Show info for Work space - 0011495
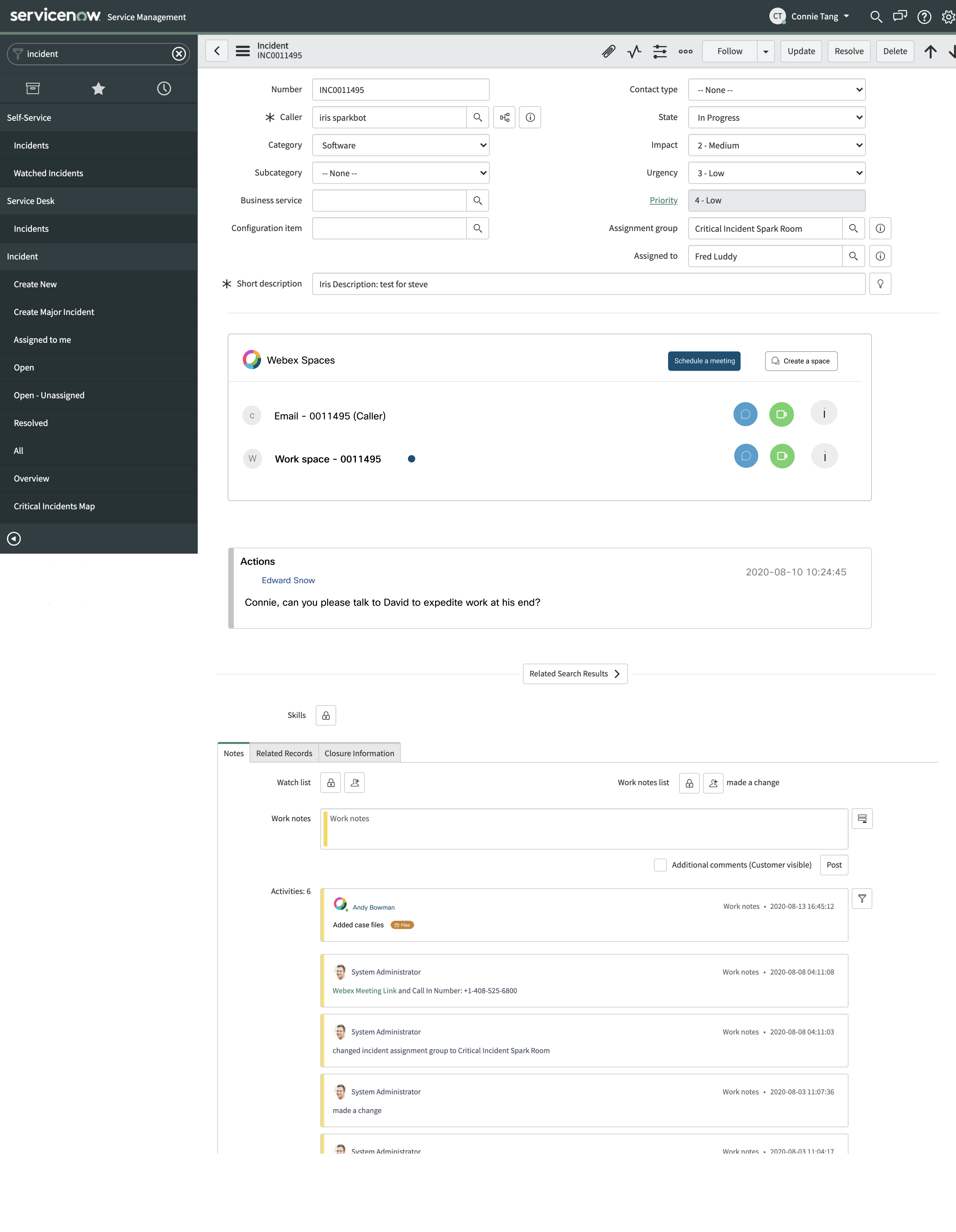Screen dimensions: 956x1232 pyautogui.click(x=825, y=456)
